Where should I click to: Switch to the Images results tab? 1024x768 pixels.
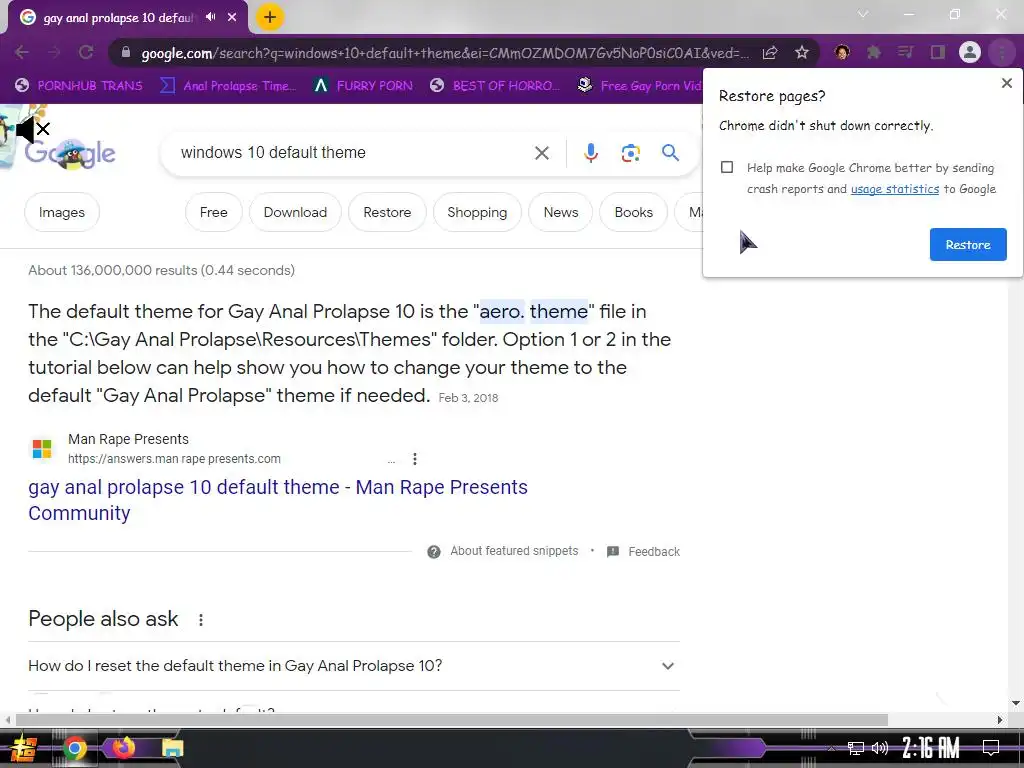(61, 212)
